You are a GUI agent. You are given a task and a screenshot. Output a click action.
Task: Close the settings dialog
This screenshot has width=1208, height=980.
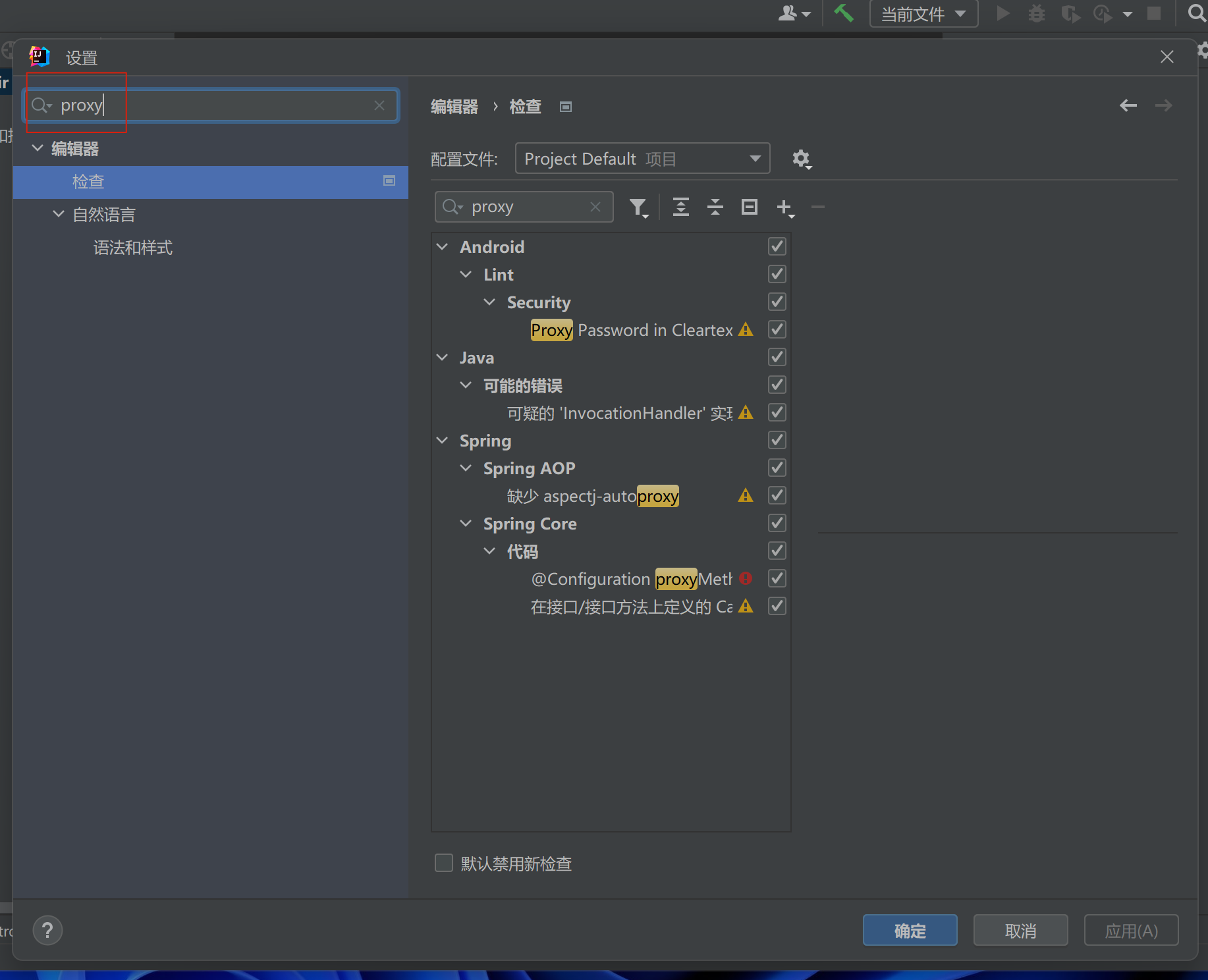tap(1167, 57)
